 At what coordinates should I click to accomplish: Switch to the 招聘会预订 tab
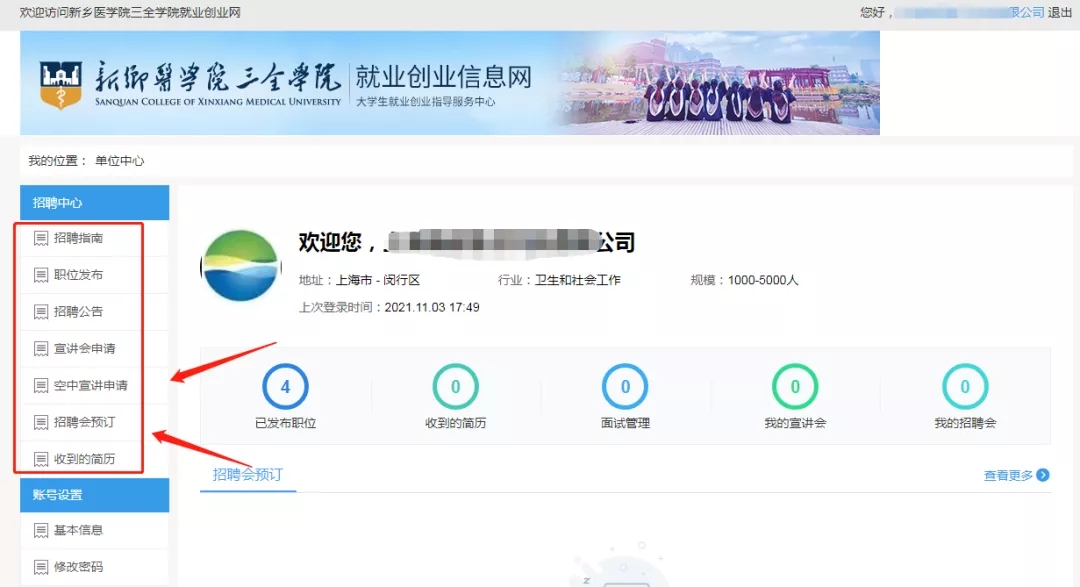tap(248, 475)
